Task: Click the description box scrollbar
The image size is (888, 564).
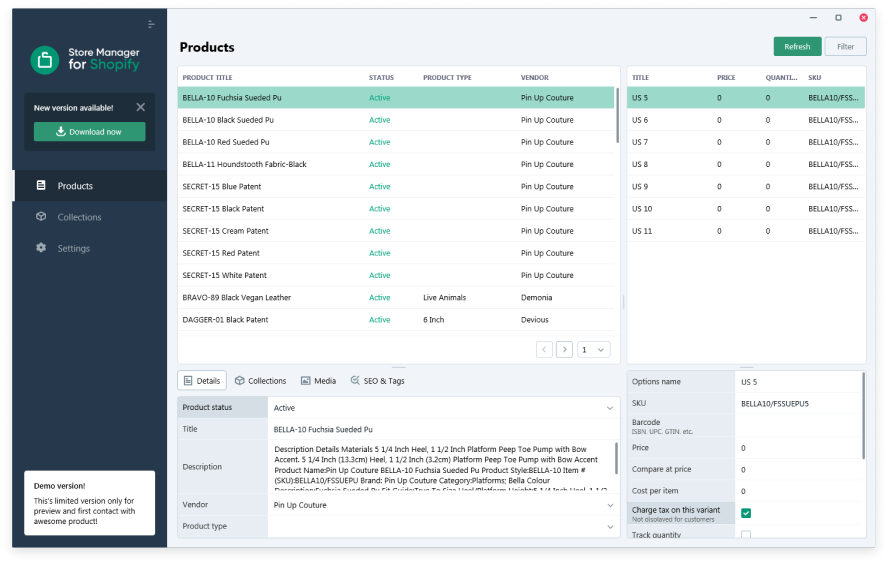Action: pos(617,459)
